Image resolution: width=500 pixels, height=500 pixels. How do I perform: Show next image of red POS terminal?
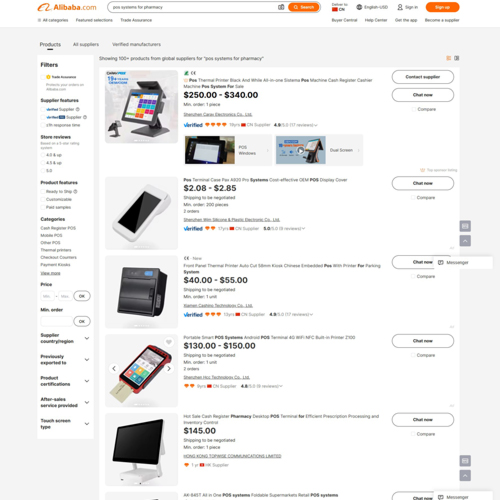[x=169, y=368]
